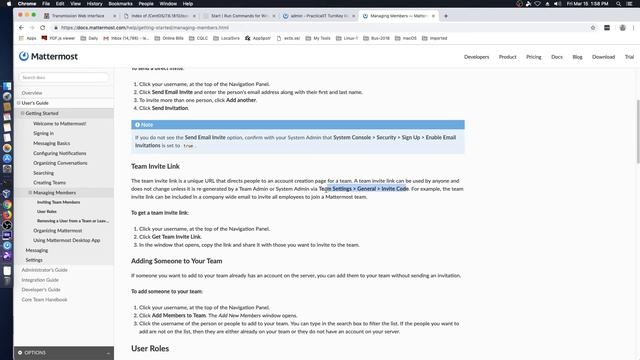The width and height of the screenshot is (640, 360).
Task: Open People menu in menu bar
Action: [x=146, y=4]
